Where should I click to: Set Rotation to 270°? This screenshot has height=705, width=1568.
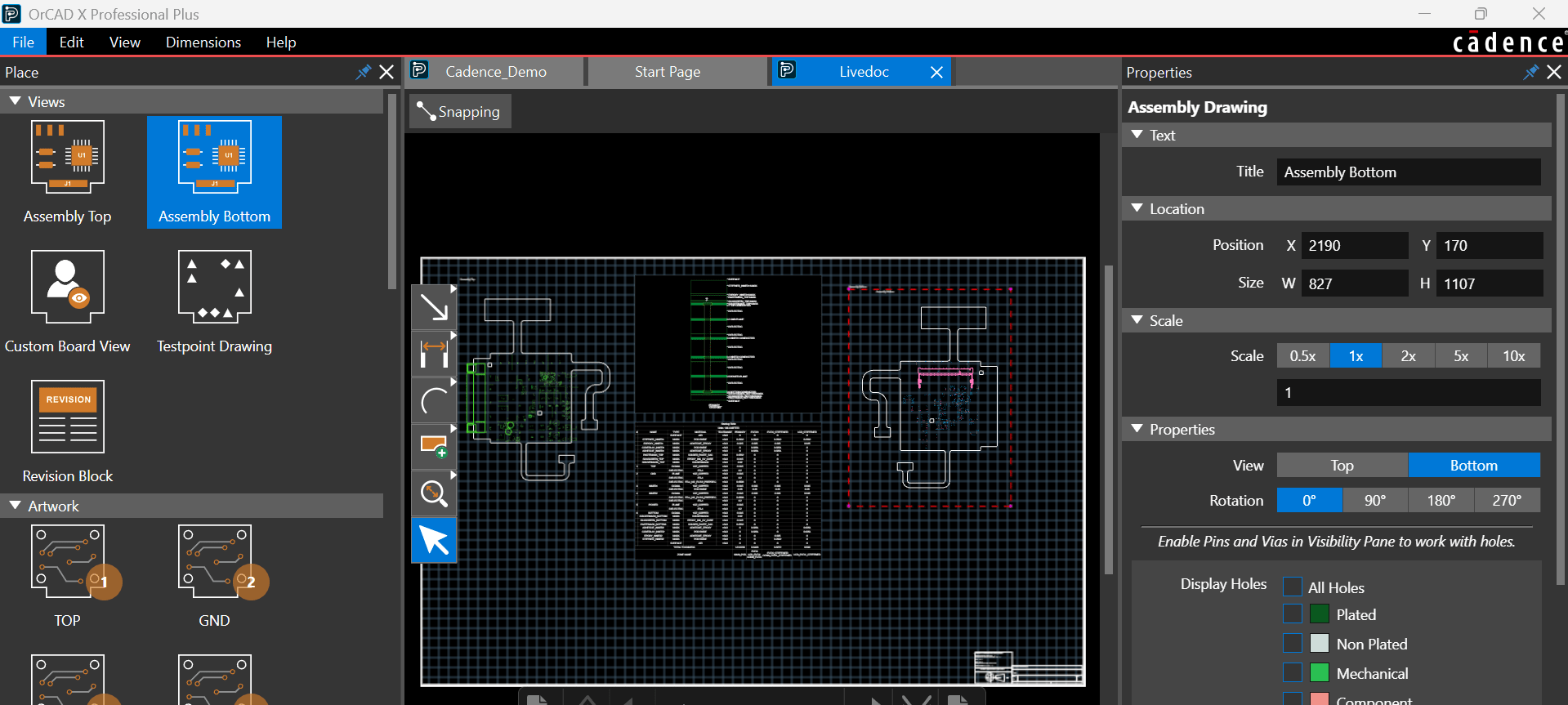pos(1508,500)
